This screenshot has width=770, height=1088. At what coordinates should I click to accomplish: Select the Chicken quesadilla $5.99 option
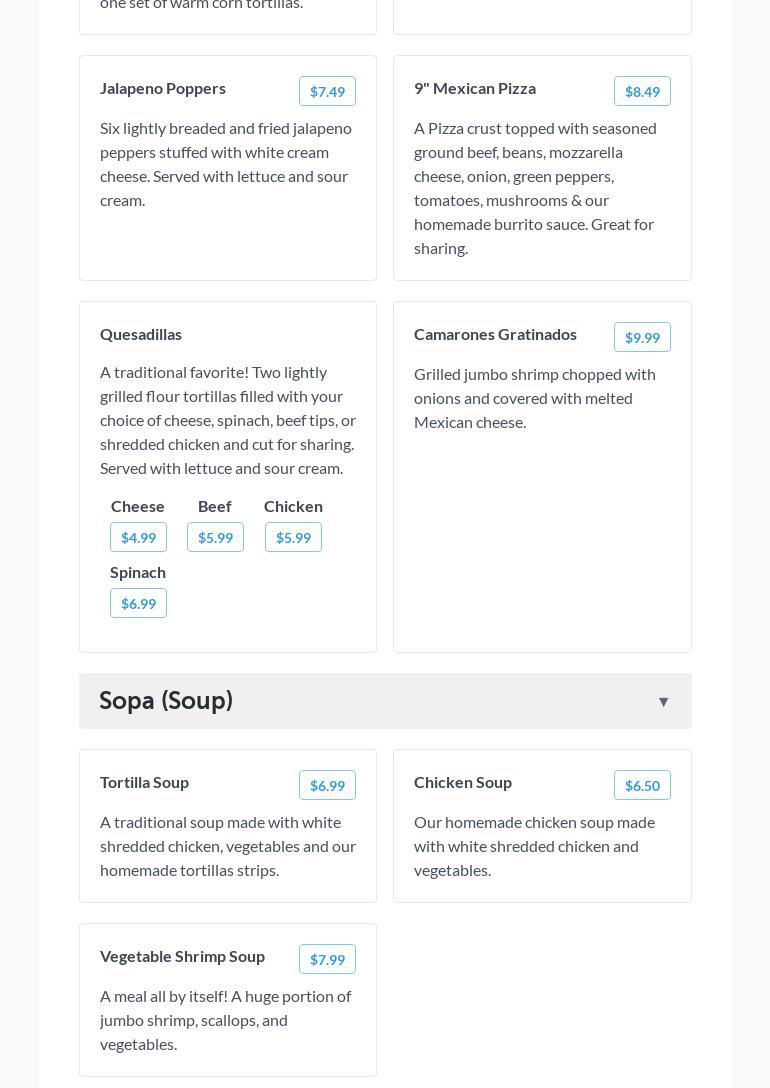[x=293, y=537]
